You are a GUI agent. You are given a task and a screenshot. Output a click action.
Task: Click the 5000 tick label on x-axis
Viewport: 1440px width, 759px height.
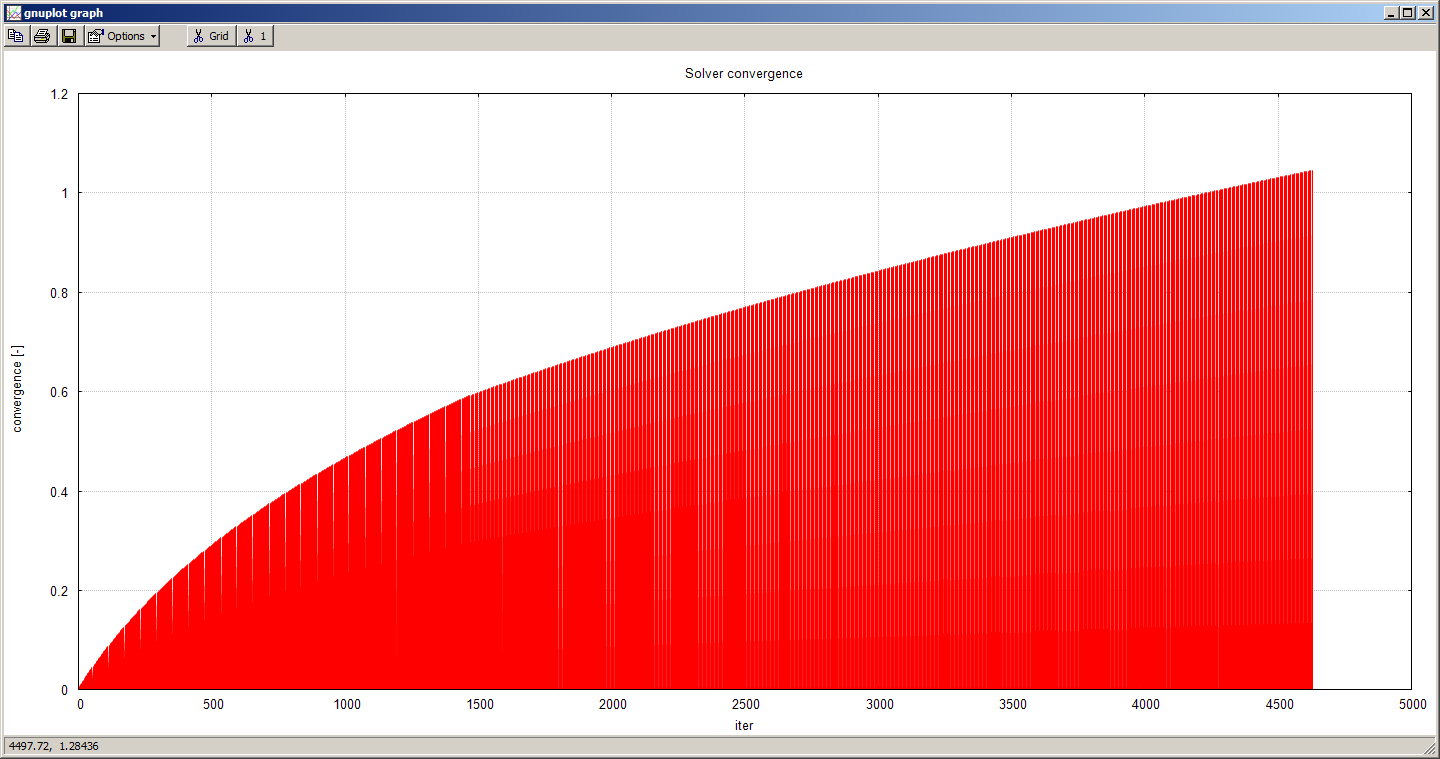pos(1412,705)
